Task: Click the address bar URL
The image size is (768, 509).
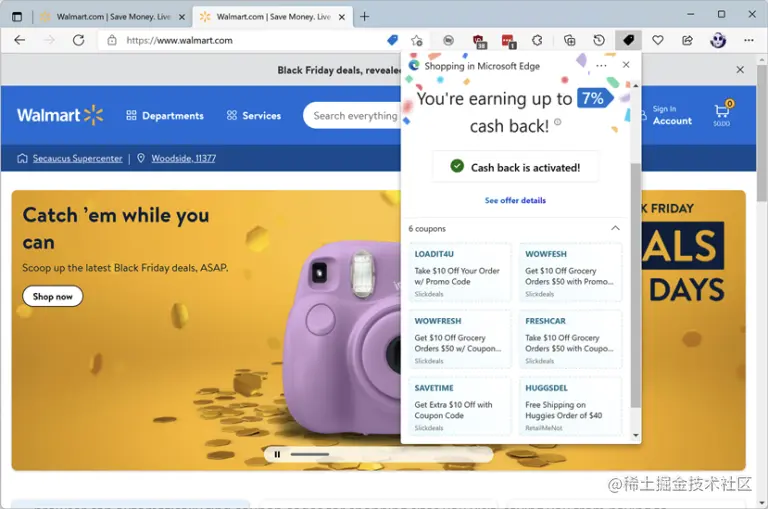Action: (179, 40)
